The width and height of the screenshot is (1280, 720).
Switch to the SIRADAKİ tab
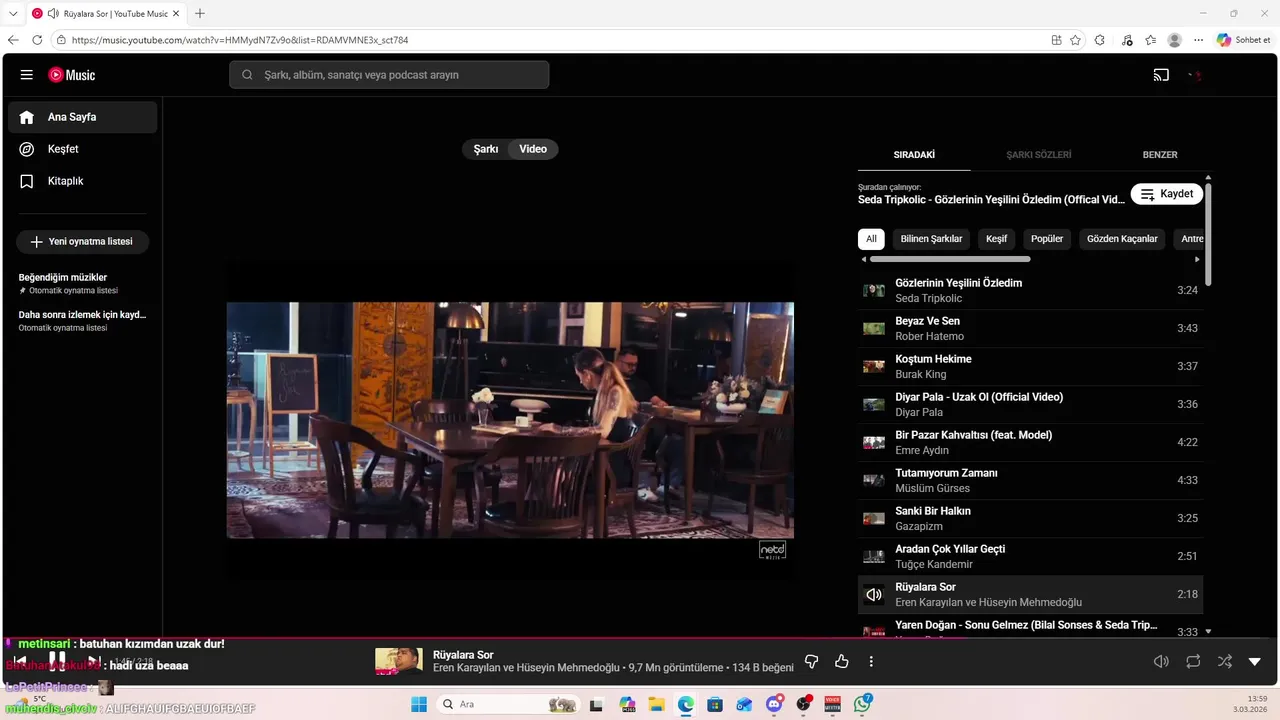click(914, 155)
